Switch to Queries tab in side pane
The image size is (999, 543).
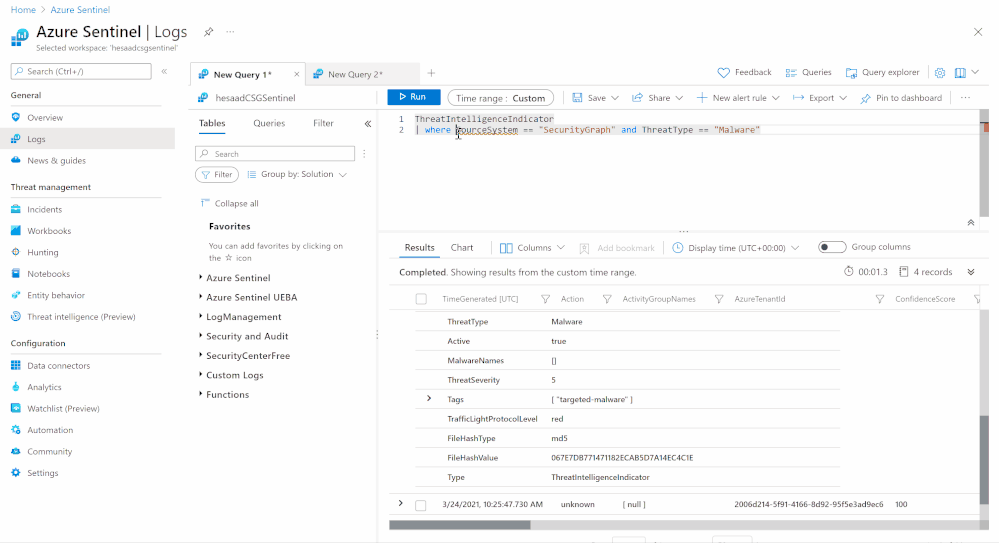(269, 124)
